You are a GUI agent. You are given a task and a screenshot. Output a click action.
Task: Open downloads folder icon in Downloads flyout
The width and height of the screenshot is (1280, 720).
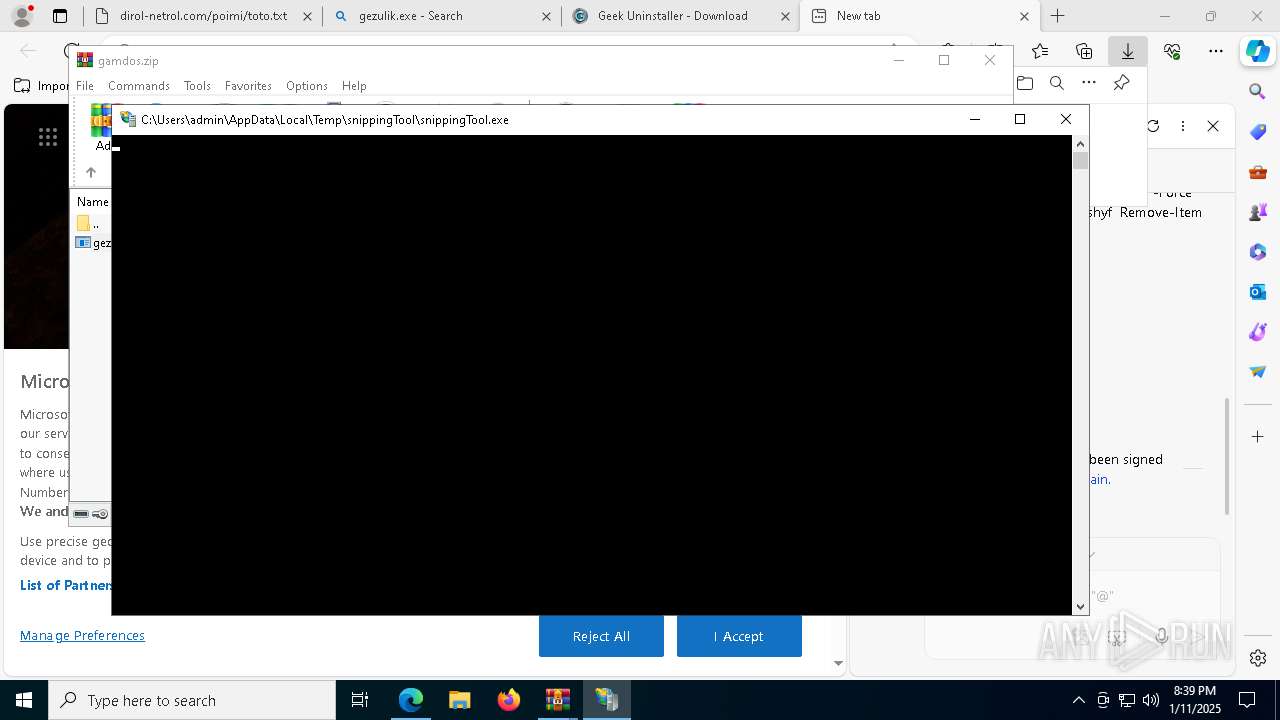coord(1025,83)
